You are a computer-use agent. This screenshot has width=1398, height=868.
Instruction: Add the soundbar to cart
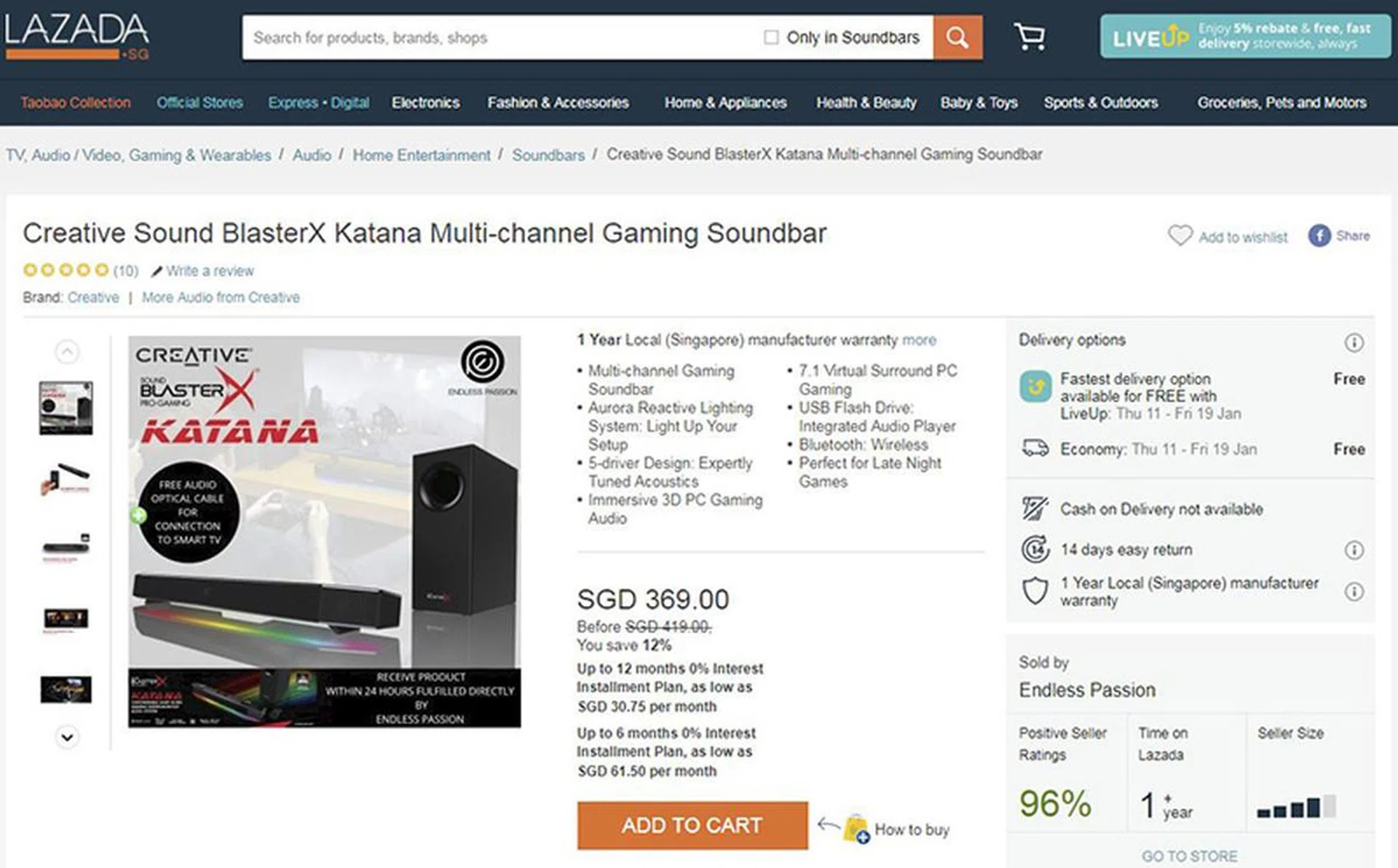[692, 825]
